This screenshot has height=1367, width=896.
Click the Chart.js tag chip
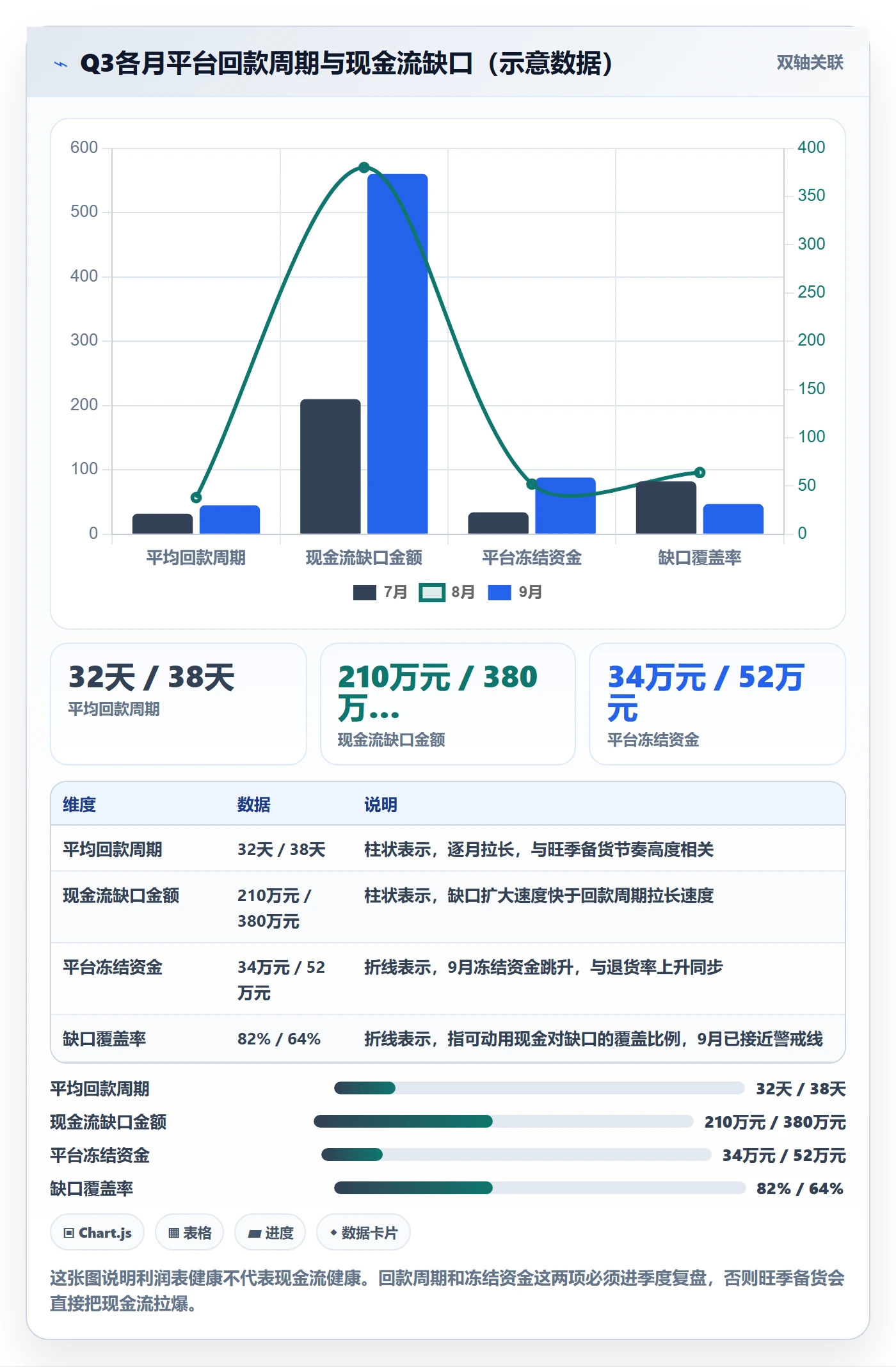point(97,1233)
